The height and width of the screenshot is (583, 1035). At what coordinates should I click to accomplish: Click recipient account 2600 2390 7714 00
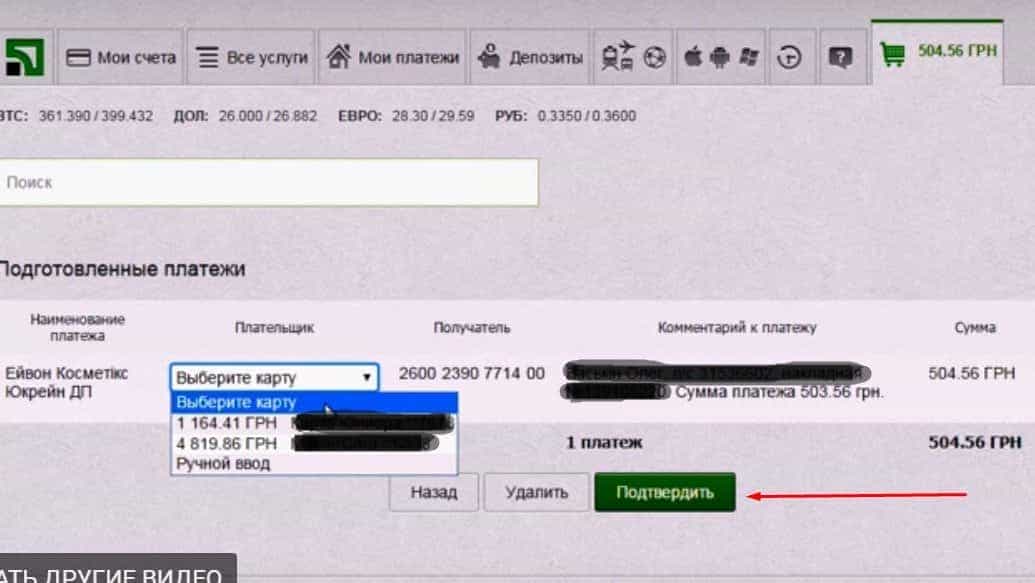point(471,374)
